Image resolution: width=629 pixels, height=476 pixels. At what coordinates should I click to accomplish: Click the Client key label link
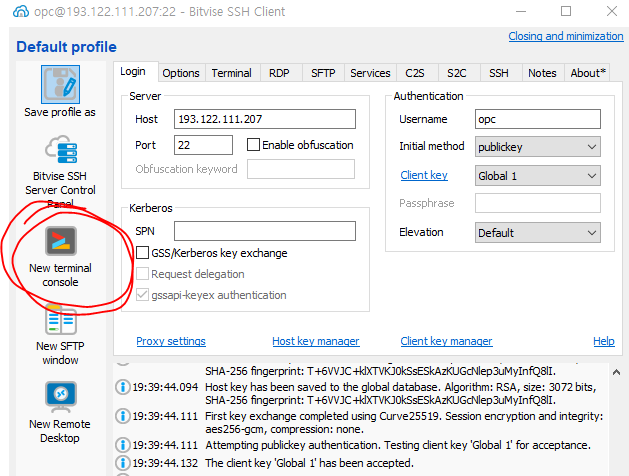coord(424,175)
